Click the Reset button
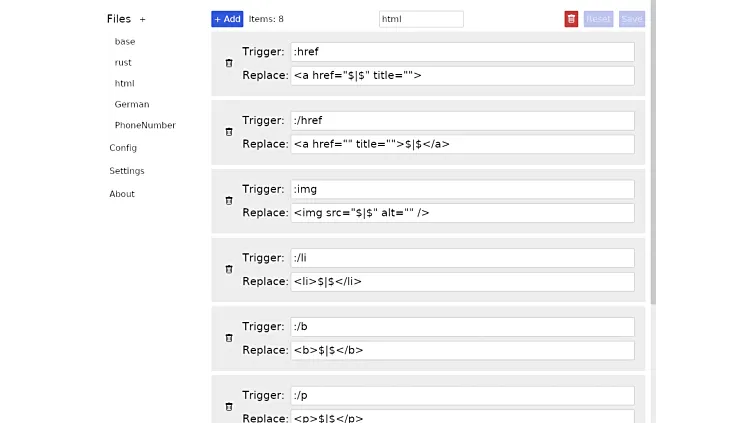This screenshot has height=423, width=752. tap(598, 19)
